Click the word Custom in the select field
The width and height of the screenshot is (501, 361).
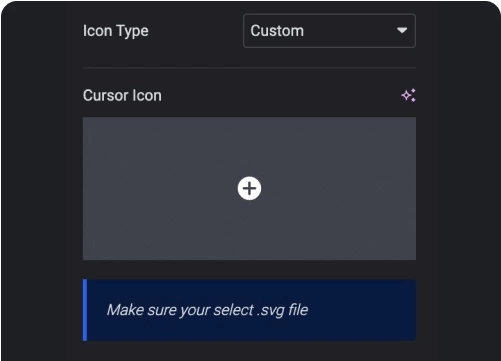coord(277,31)
